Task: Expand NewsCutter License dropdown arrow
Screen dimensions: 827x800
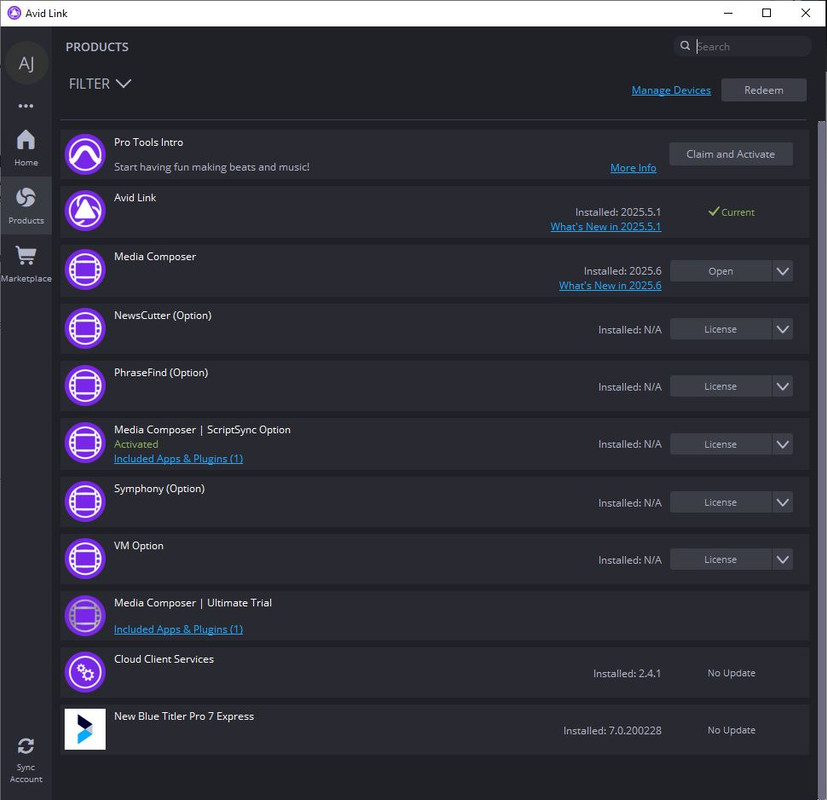Action: 783,329
